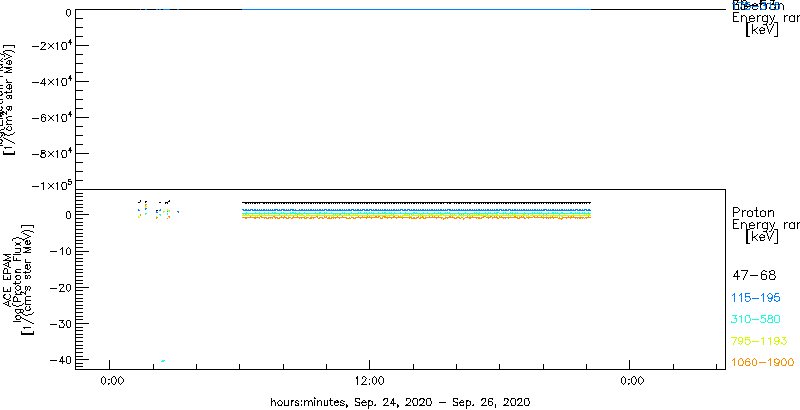This screenshot has width=800, height=410.
Task: Click the orange 1060-1900 legend label
Action: 763,362
